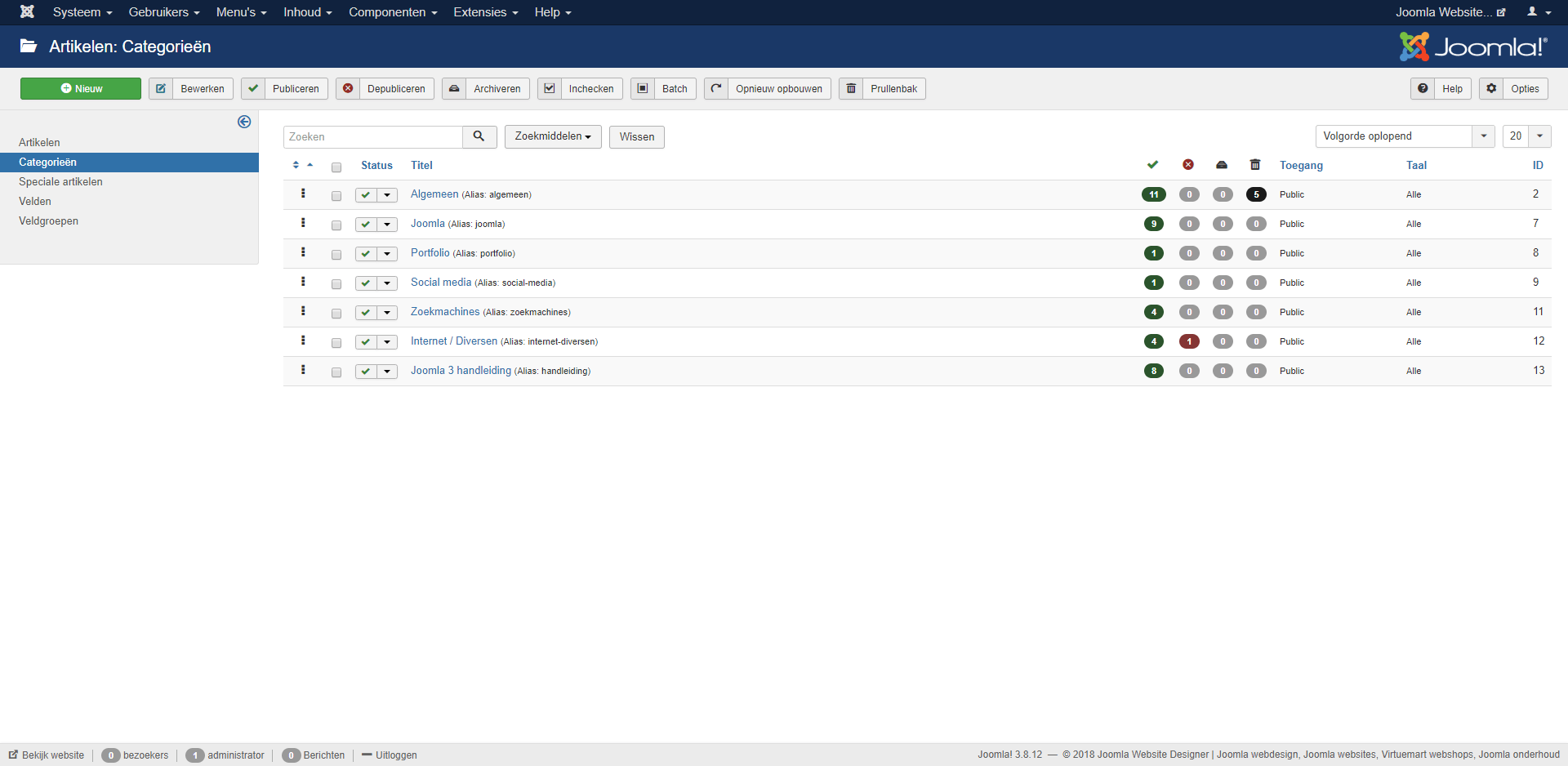Collapse the sidebar with the arrow icon
Screen dimensions: 1568x766
pos(244,122)
